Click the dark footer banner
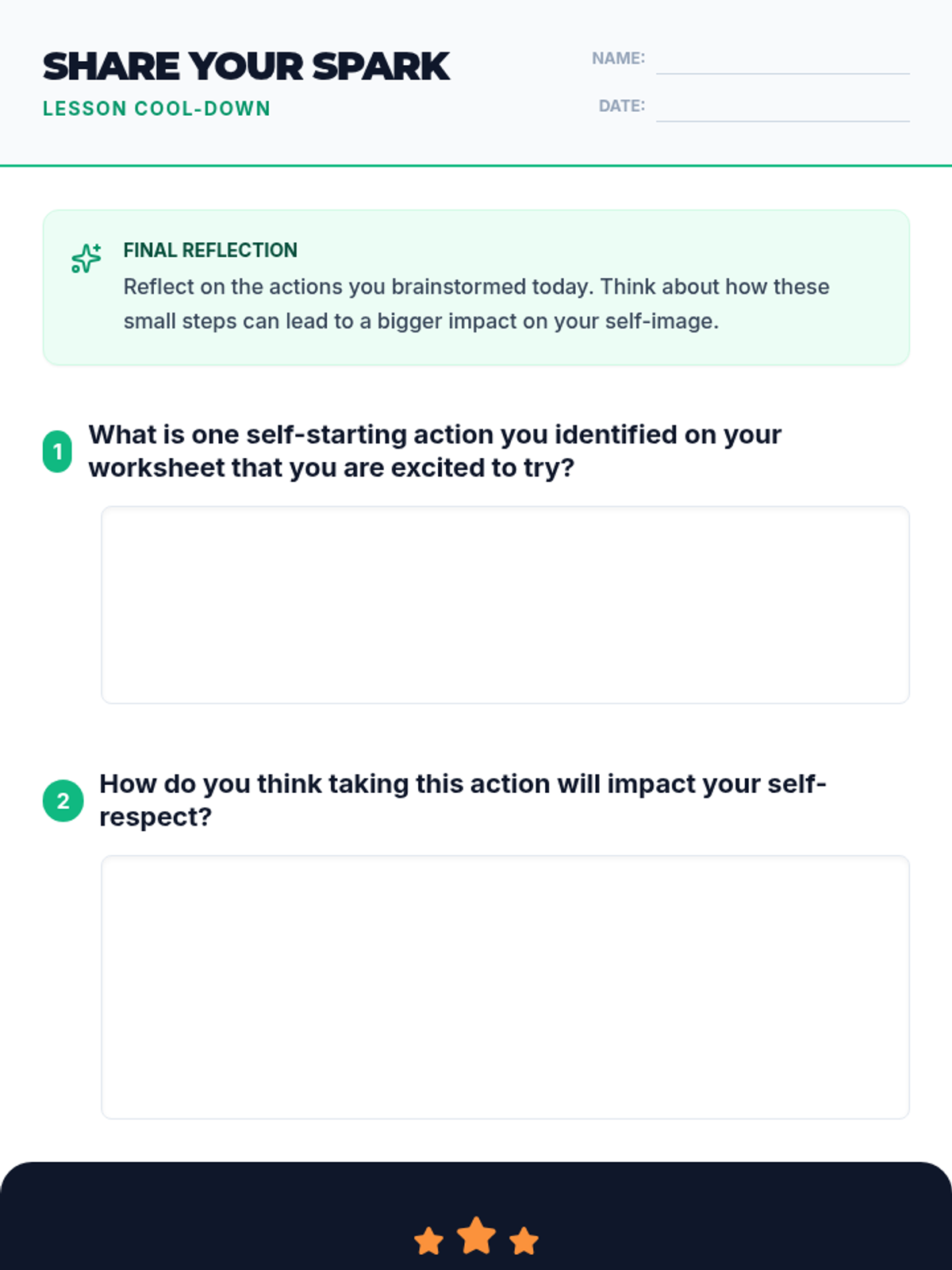This screenshot has height=1270, width=952. click(x=476, y=1216)
